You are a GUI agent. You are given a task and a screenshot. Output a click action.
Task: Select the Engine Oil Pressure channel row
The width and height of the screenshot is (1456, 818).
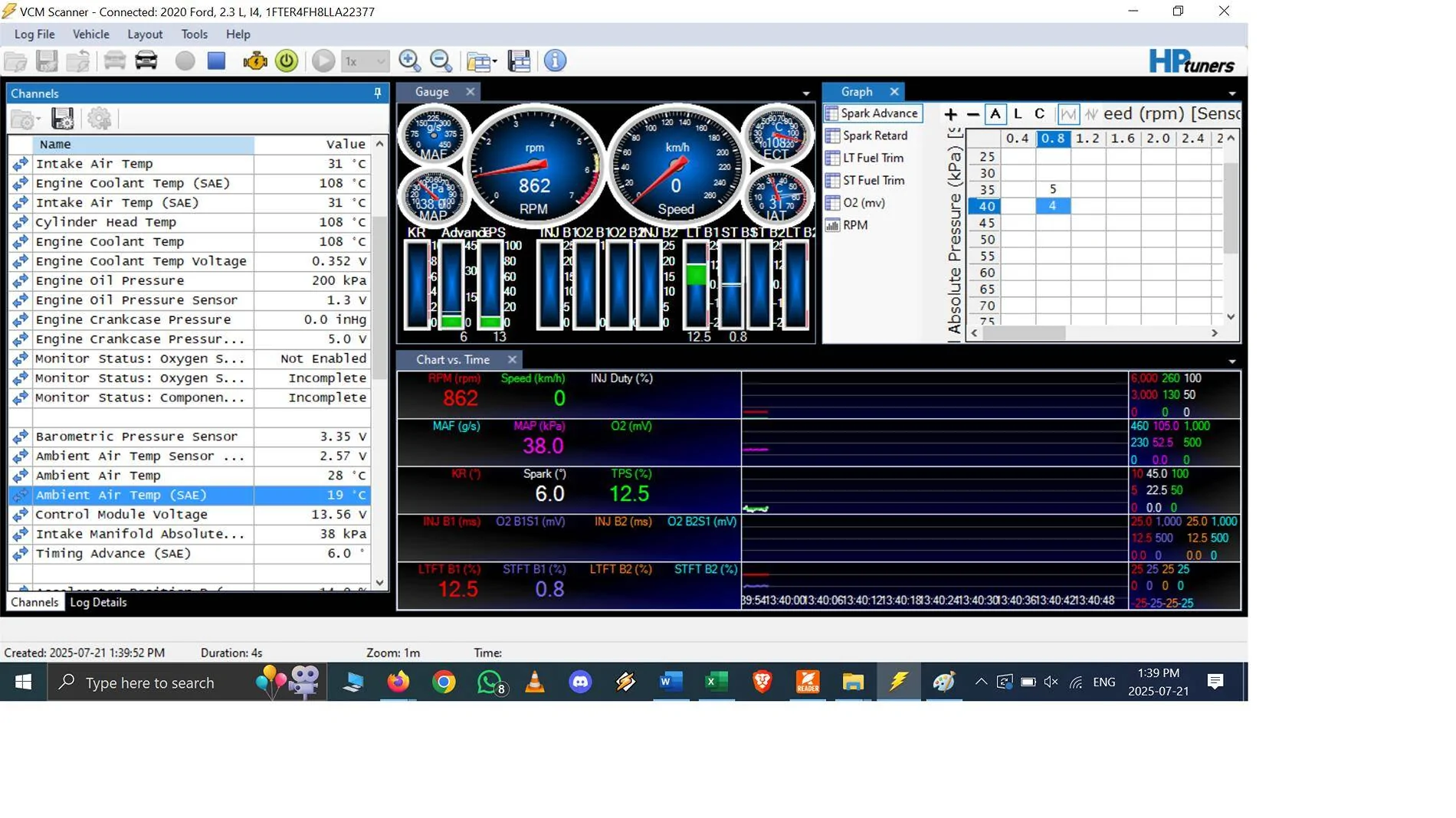tap(189, 281)
